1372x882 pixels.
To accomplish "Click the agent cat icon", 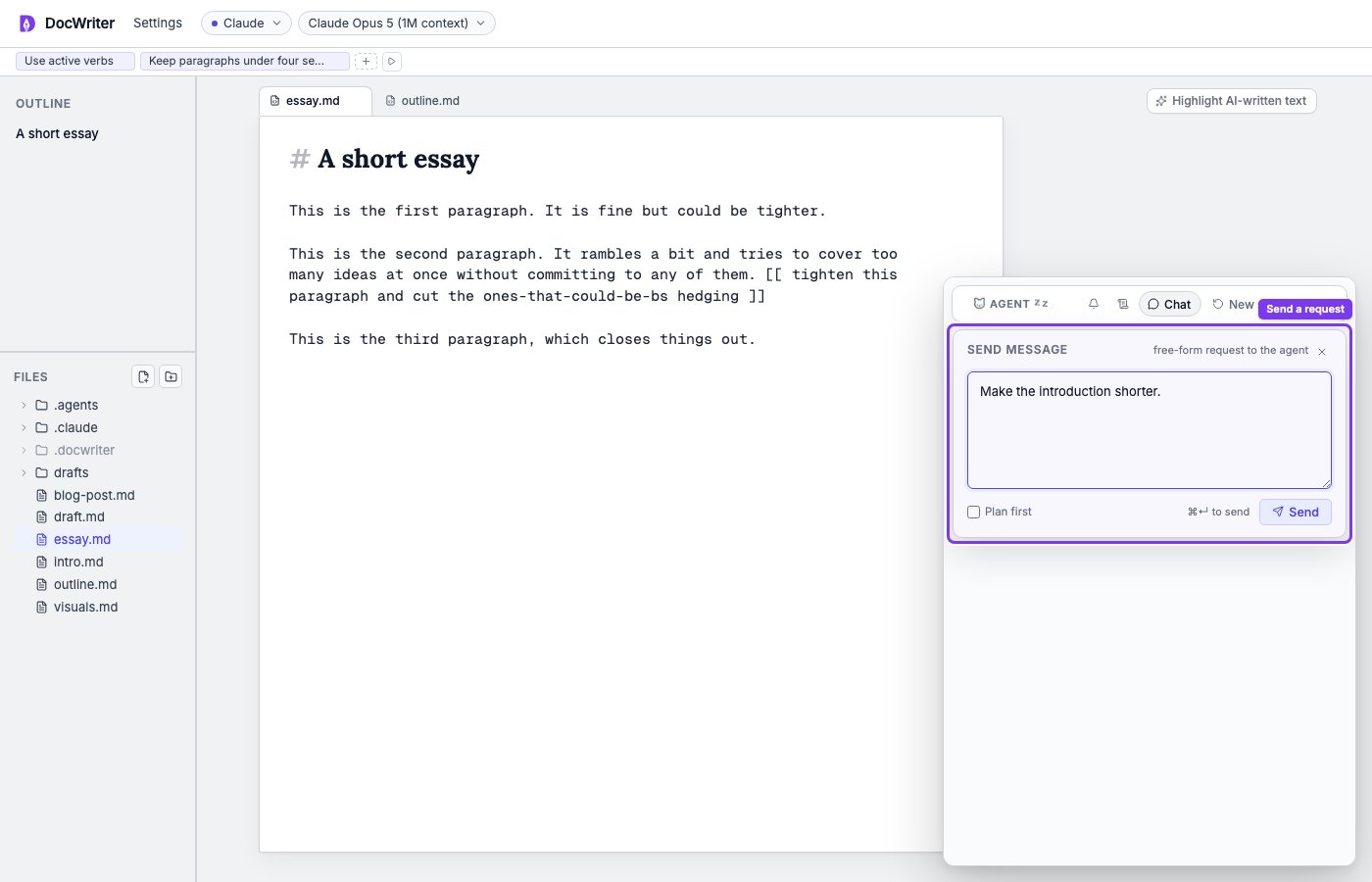I will coord(979,304).
